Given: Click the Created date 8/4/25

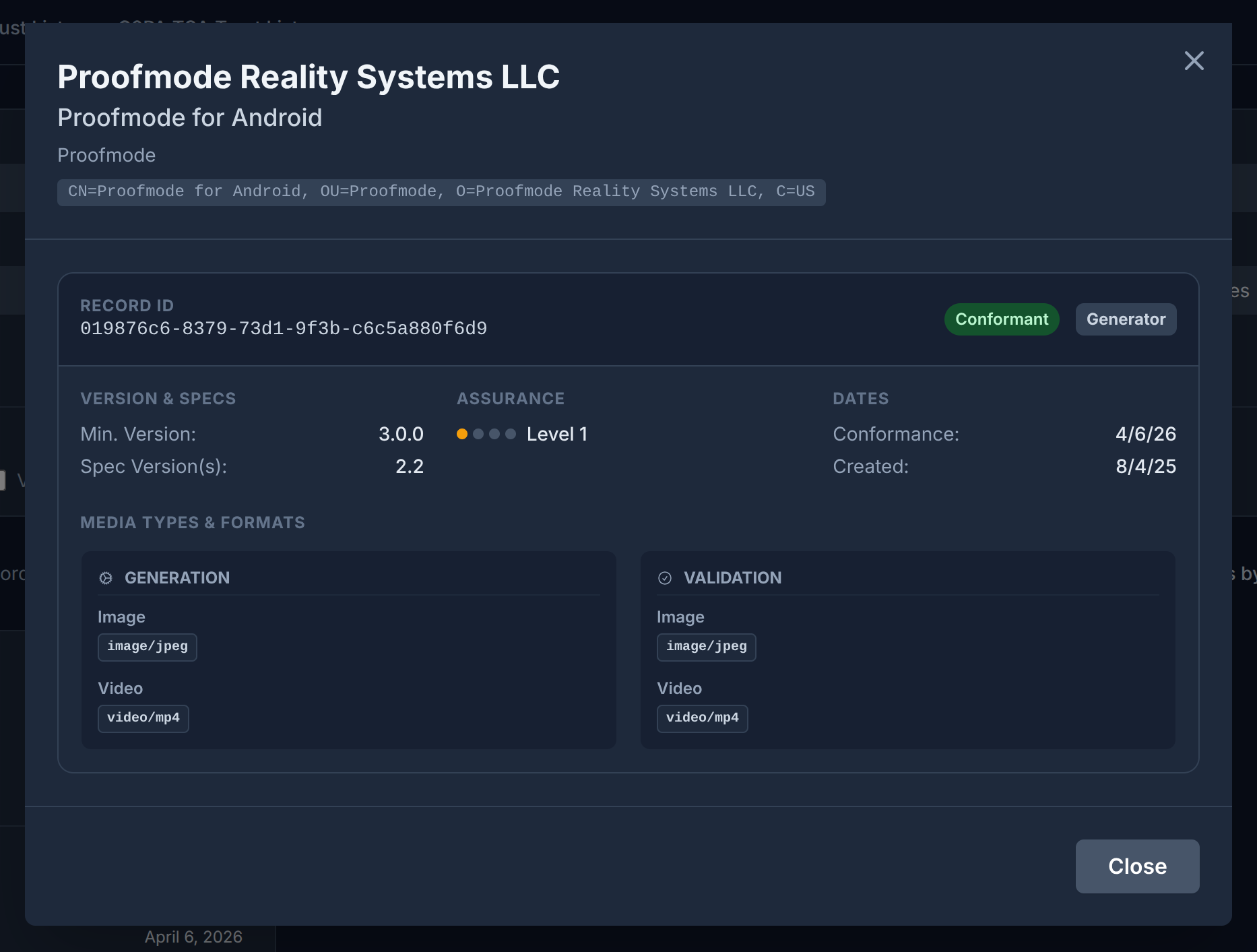Looking at the screenshot, I should [x=1146, y=466].
